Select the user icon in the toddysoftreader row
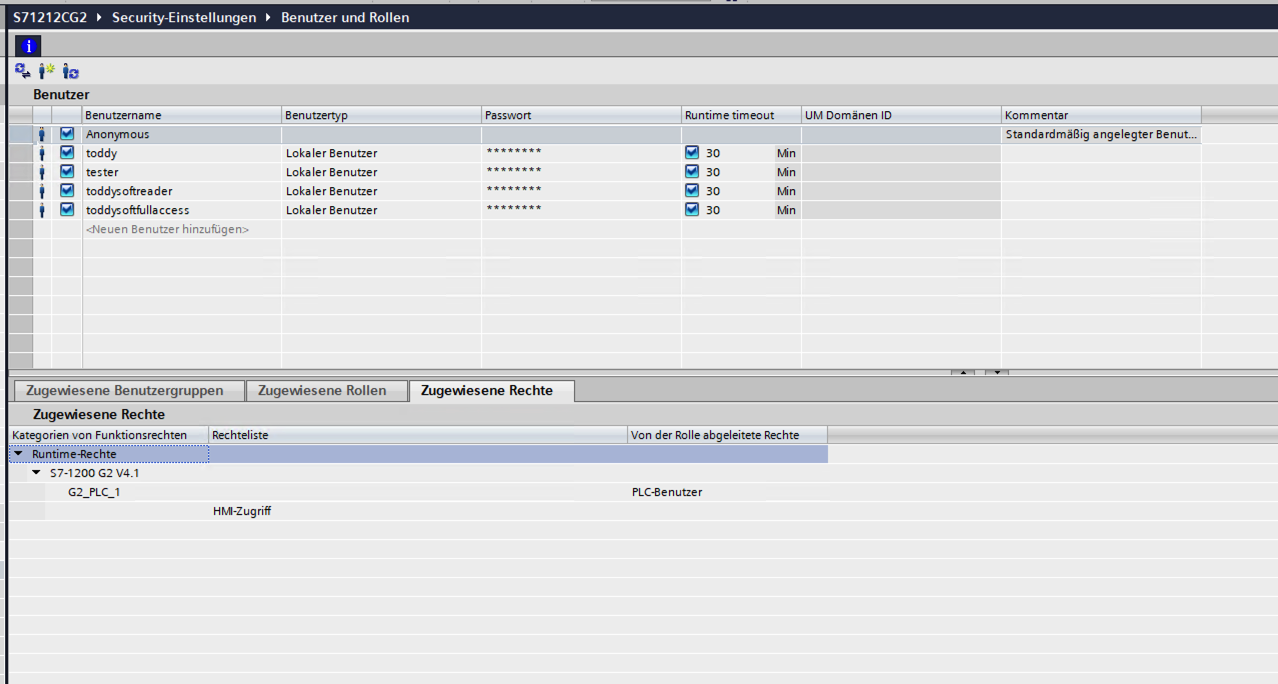This screenshot has height=684, width=1278. (x=42, y=191)
